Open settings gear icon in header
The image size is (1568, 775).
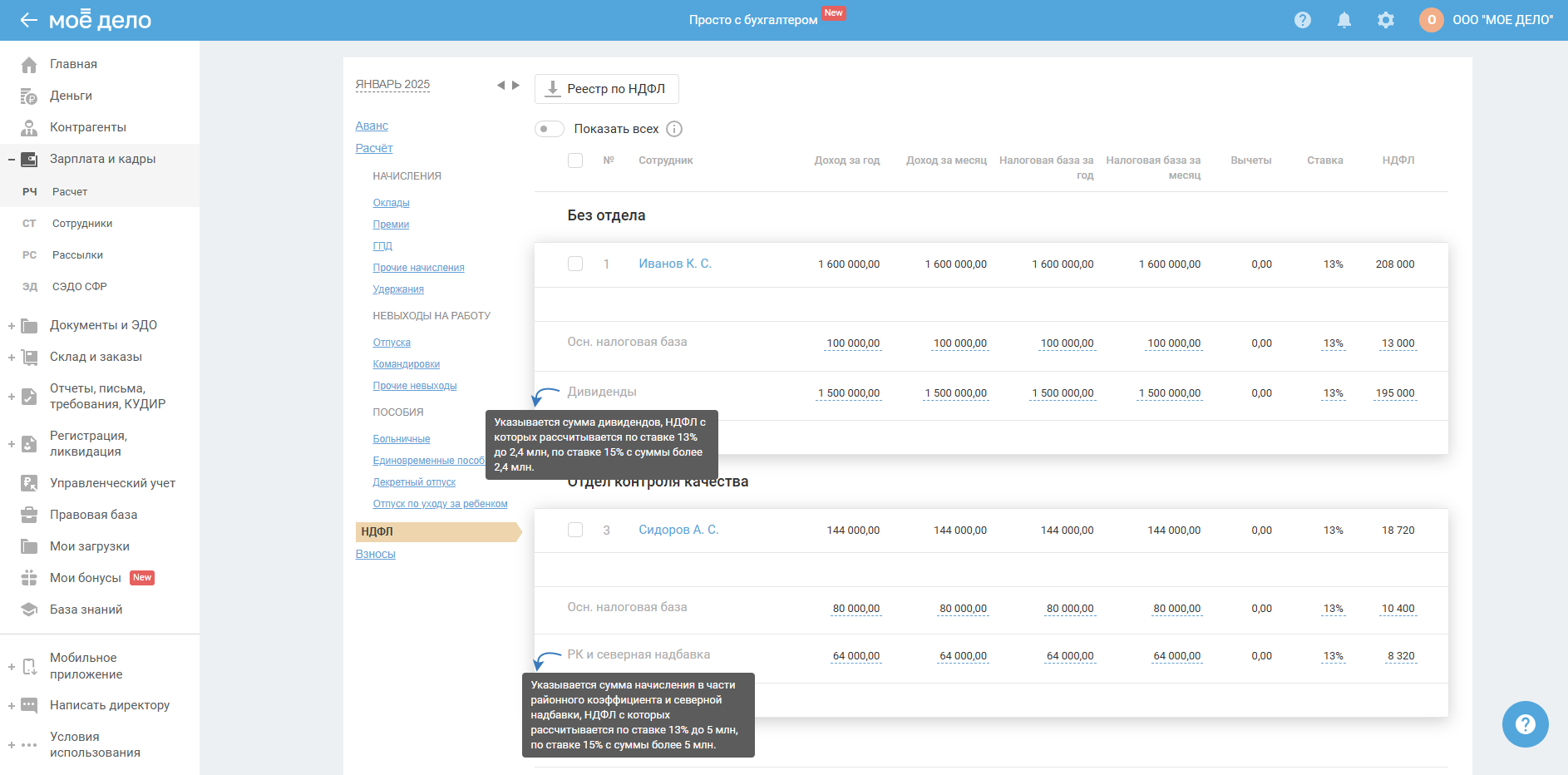[x=1385, y=20]
